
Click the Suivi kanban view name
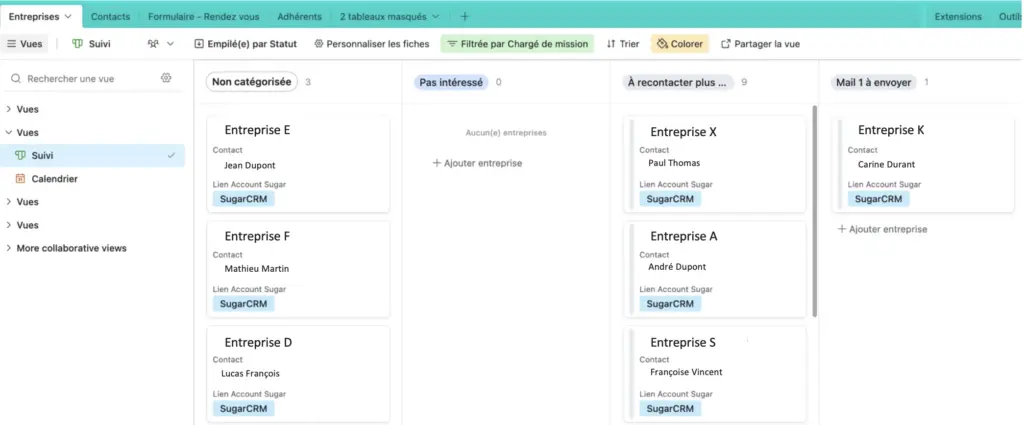click(99, 44)
